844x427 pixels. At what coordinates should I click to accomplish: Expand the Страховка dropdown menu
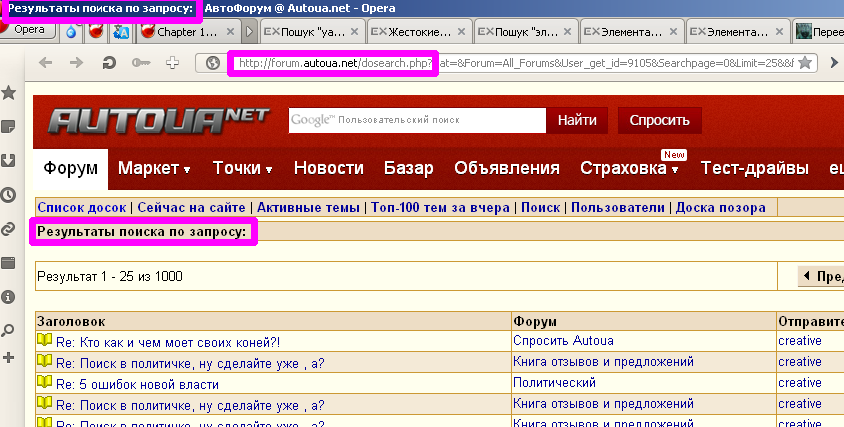[x=629, y=169]
